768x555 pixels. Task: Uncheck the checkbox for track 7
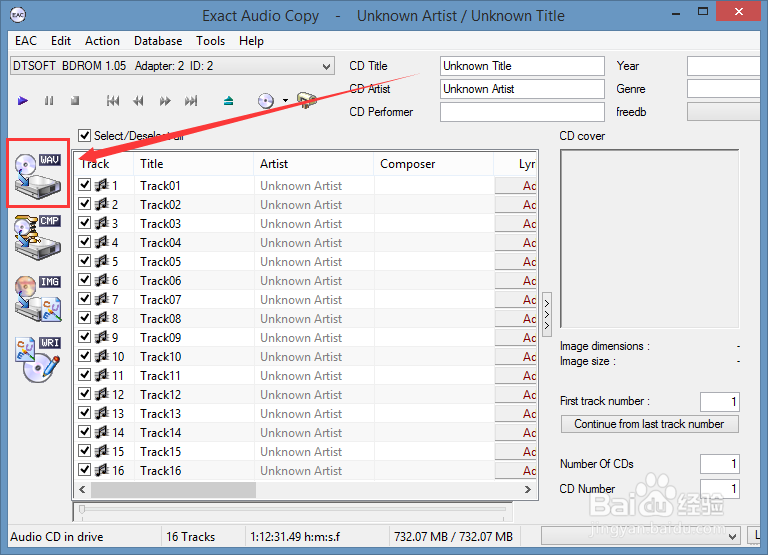[x=84, y=299]
